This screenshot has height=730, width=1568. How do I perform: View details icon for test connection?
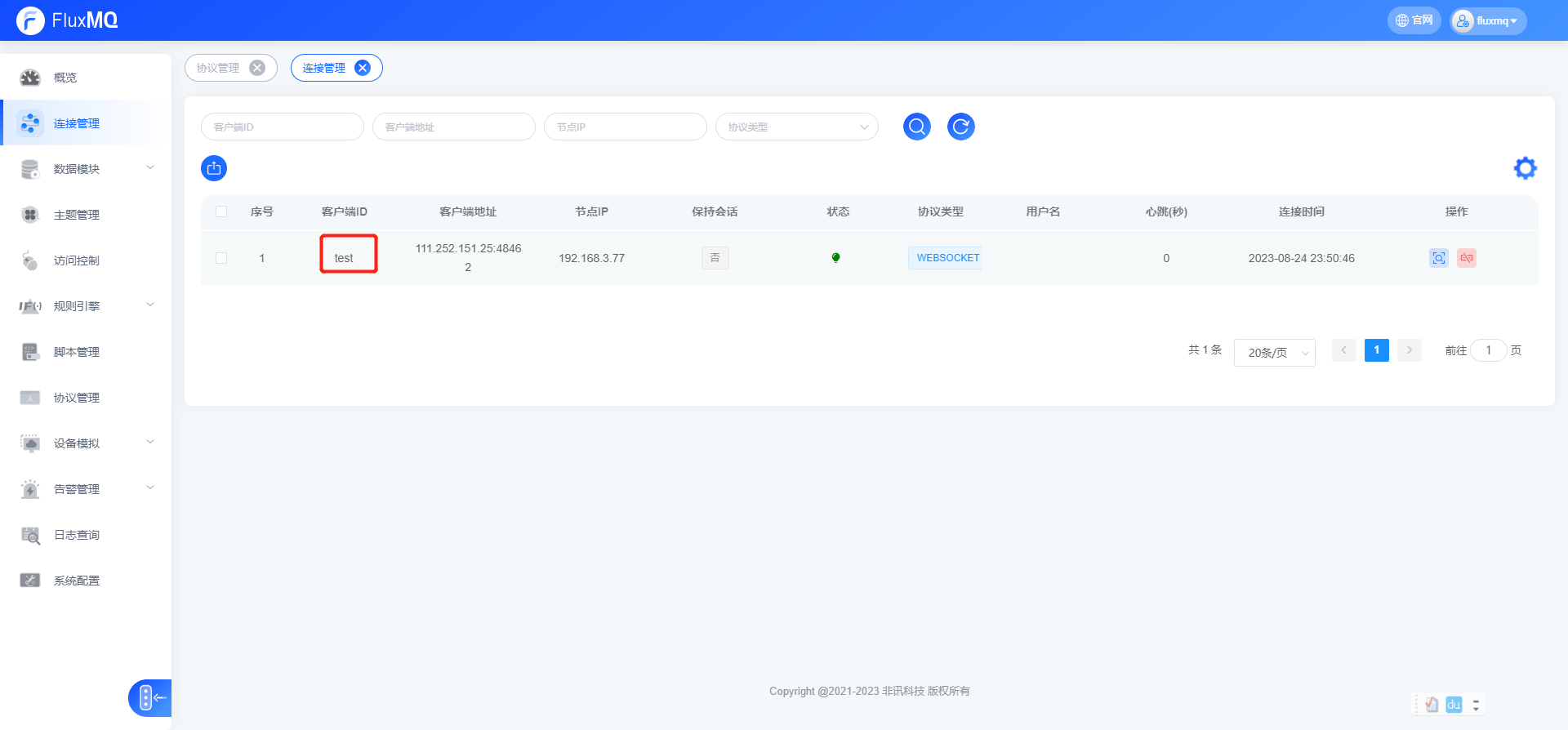[x=1438, y=258]
